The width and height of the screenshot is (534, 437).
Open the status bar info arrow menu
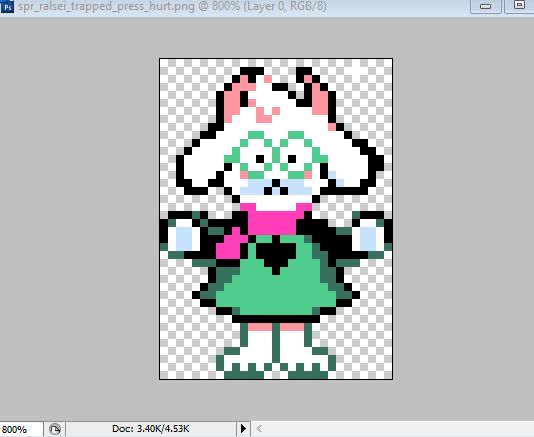[x=244, y=428]
